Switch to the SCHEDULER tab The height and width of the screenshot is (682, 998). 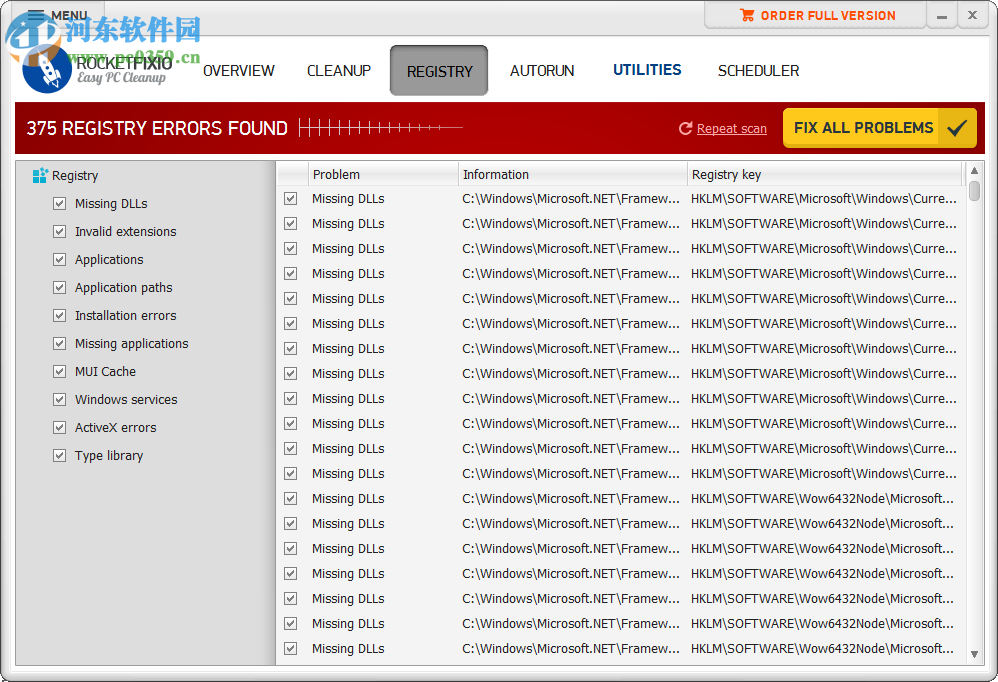758,71
